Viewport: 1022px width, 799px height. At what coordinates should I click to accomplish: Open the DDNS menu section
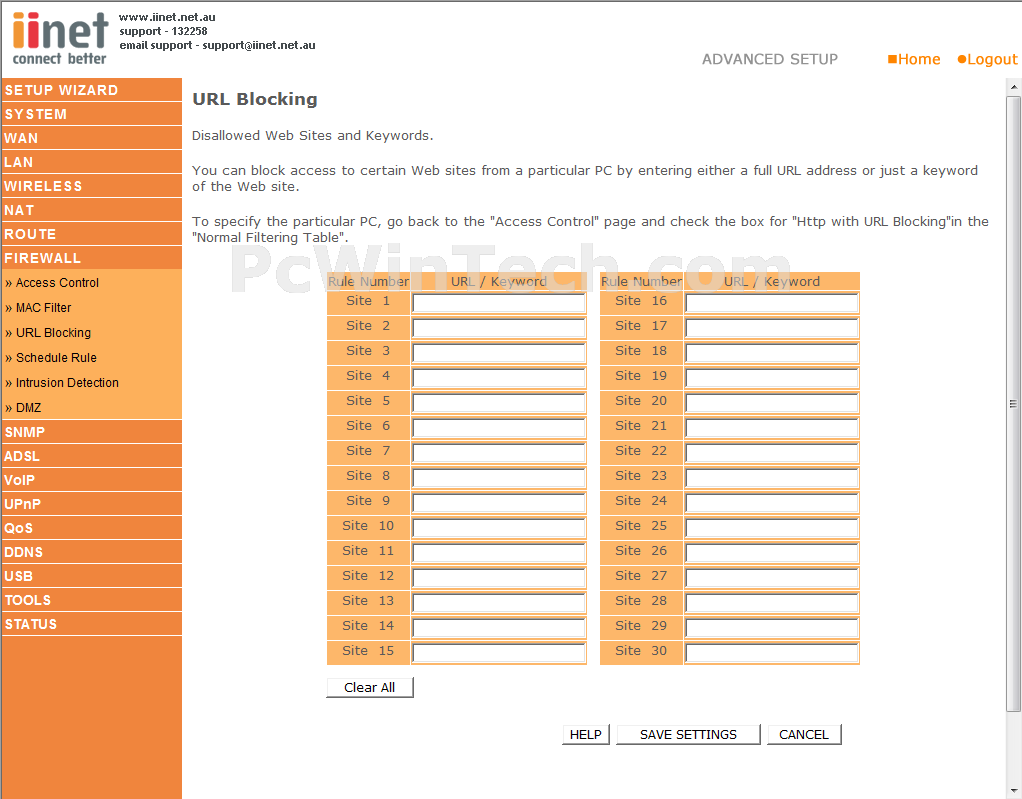click(91, 552)
